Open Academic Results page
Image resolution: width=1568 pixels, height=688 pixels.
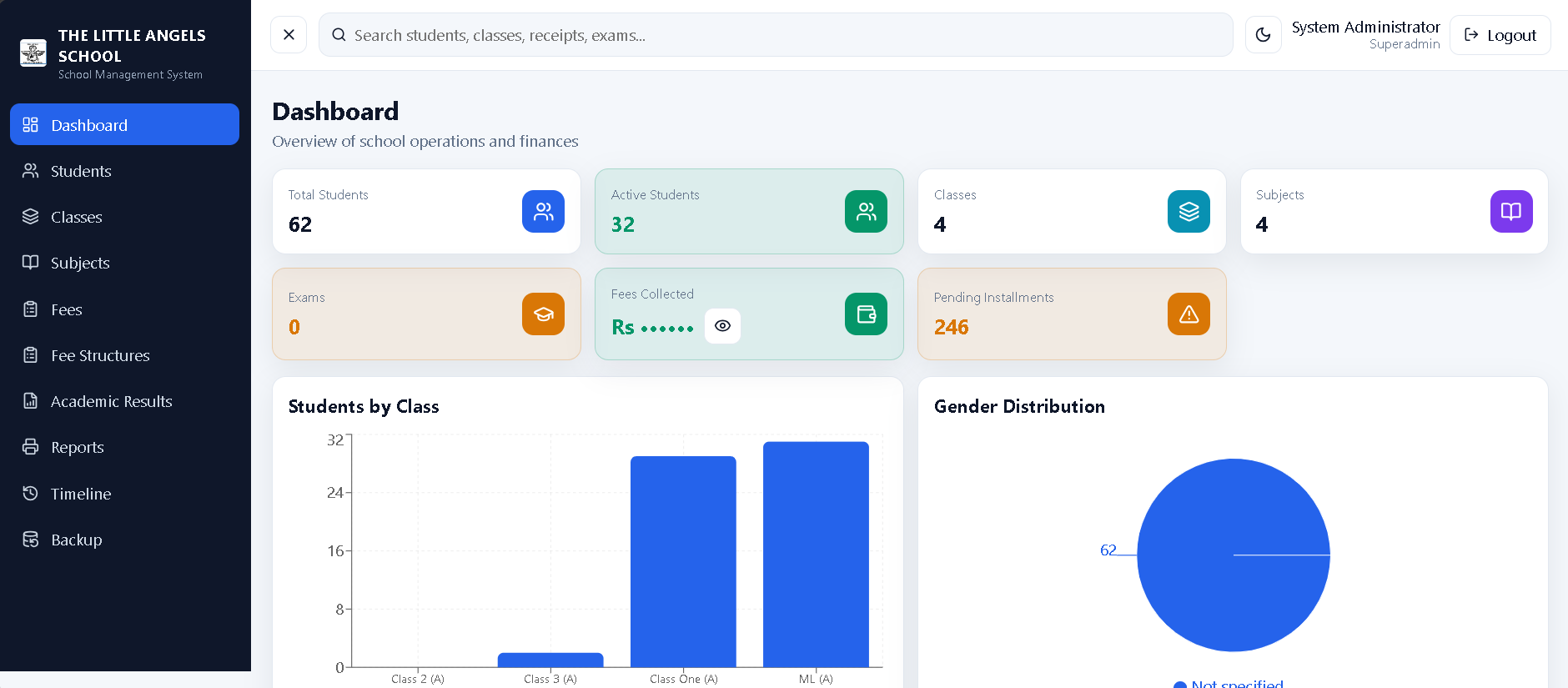click(124, 401)
